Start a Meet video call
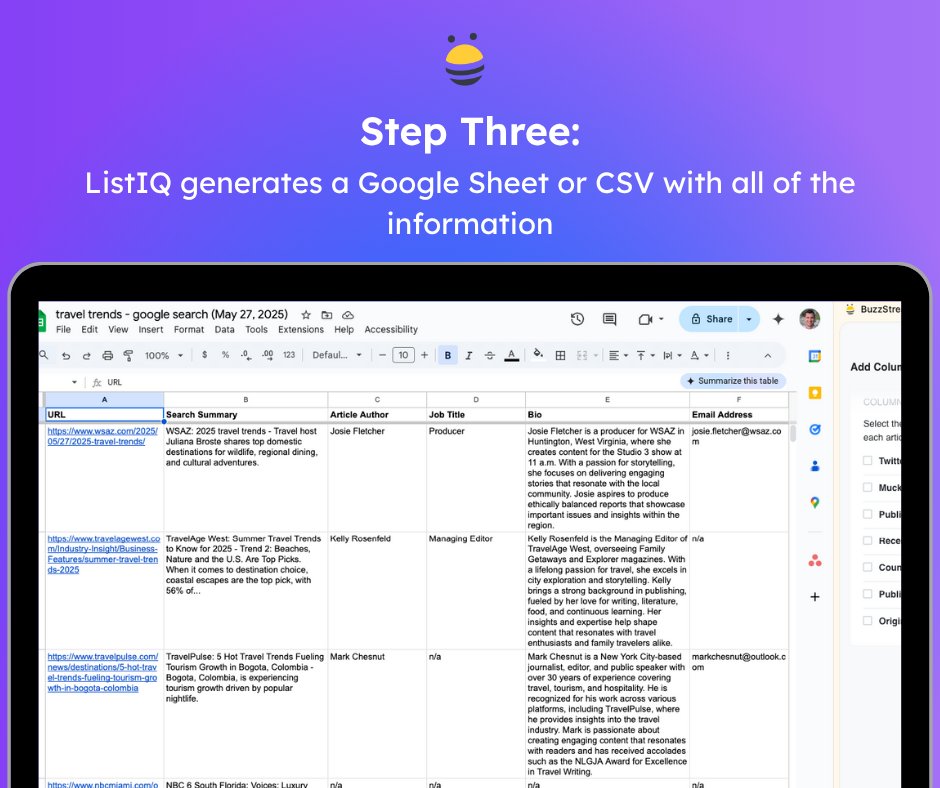Screen dimensions: 940x788 click(645, 319)
